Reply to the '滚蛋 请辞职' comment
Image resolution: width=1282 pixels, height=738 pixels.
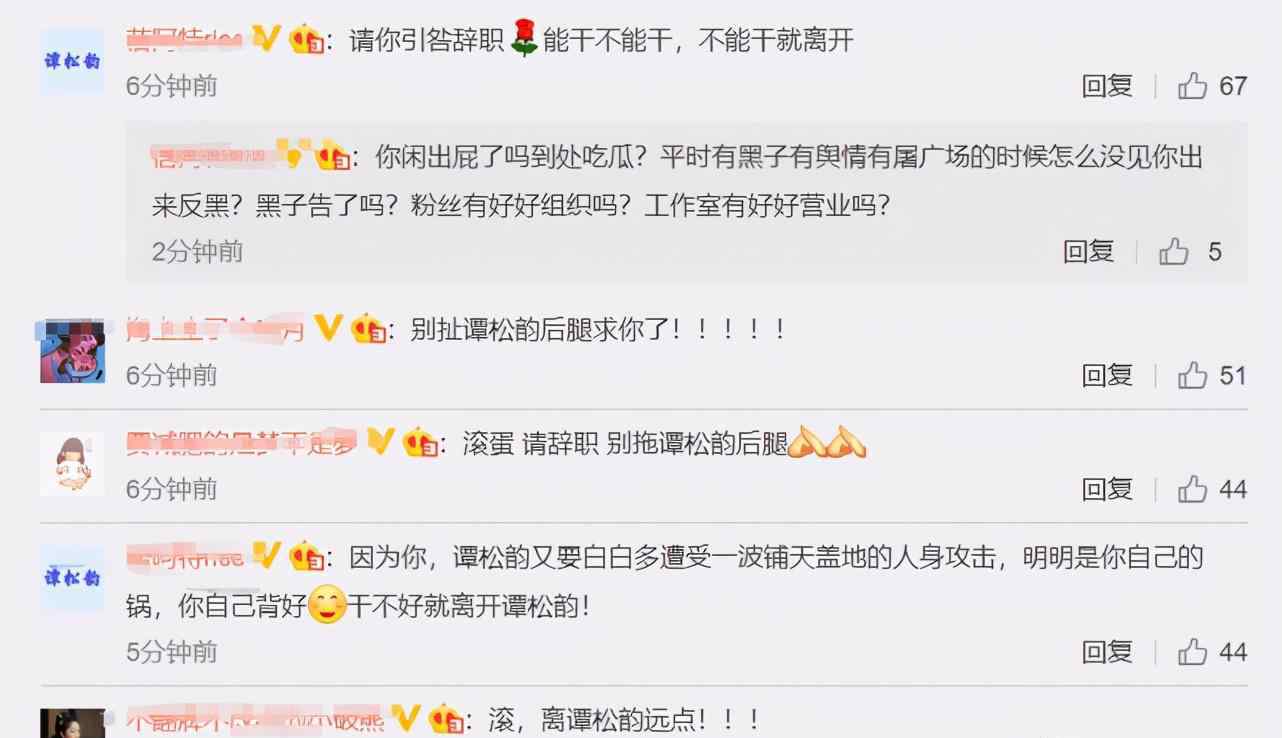tap(1107, 489)
